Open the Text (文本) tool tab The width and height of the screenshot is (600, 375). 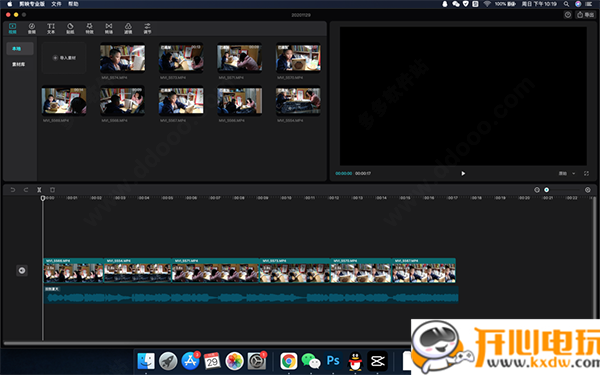pos(51,28)
